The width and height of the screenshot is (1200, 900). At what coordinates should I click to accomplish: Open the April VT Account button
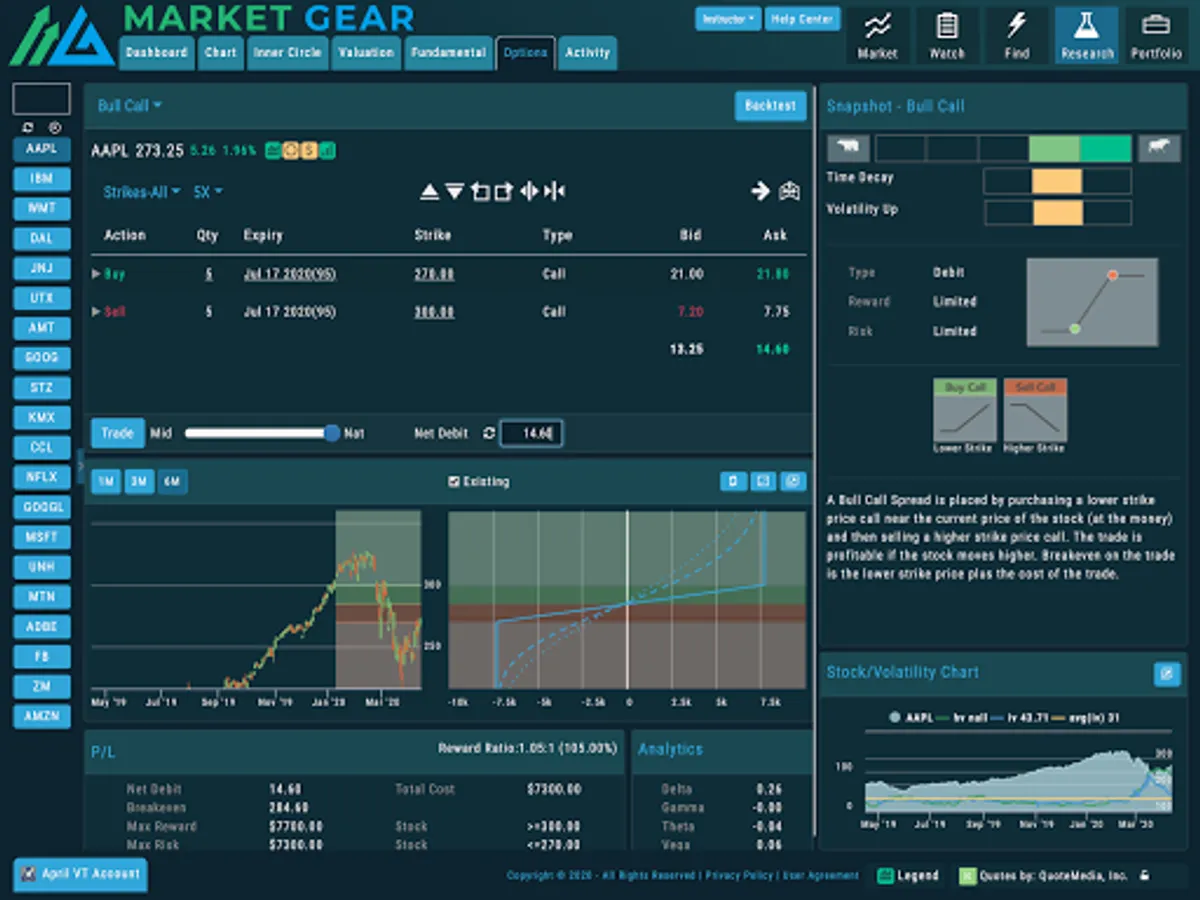pos(81,874)
